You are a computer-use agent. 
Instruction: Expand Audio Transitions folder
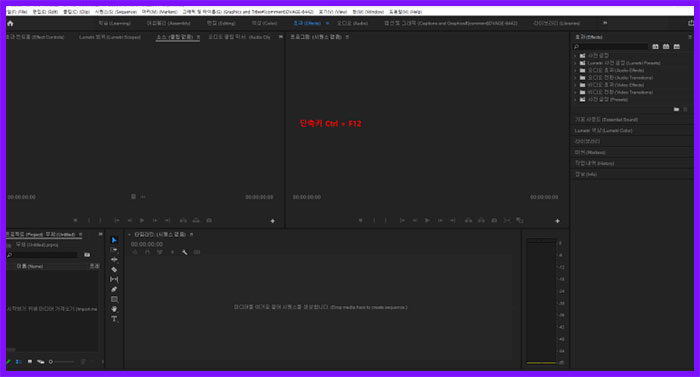pyautogui.click(x=575, y=78)
